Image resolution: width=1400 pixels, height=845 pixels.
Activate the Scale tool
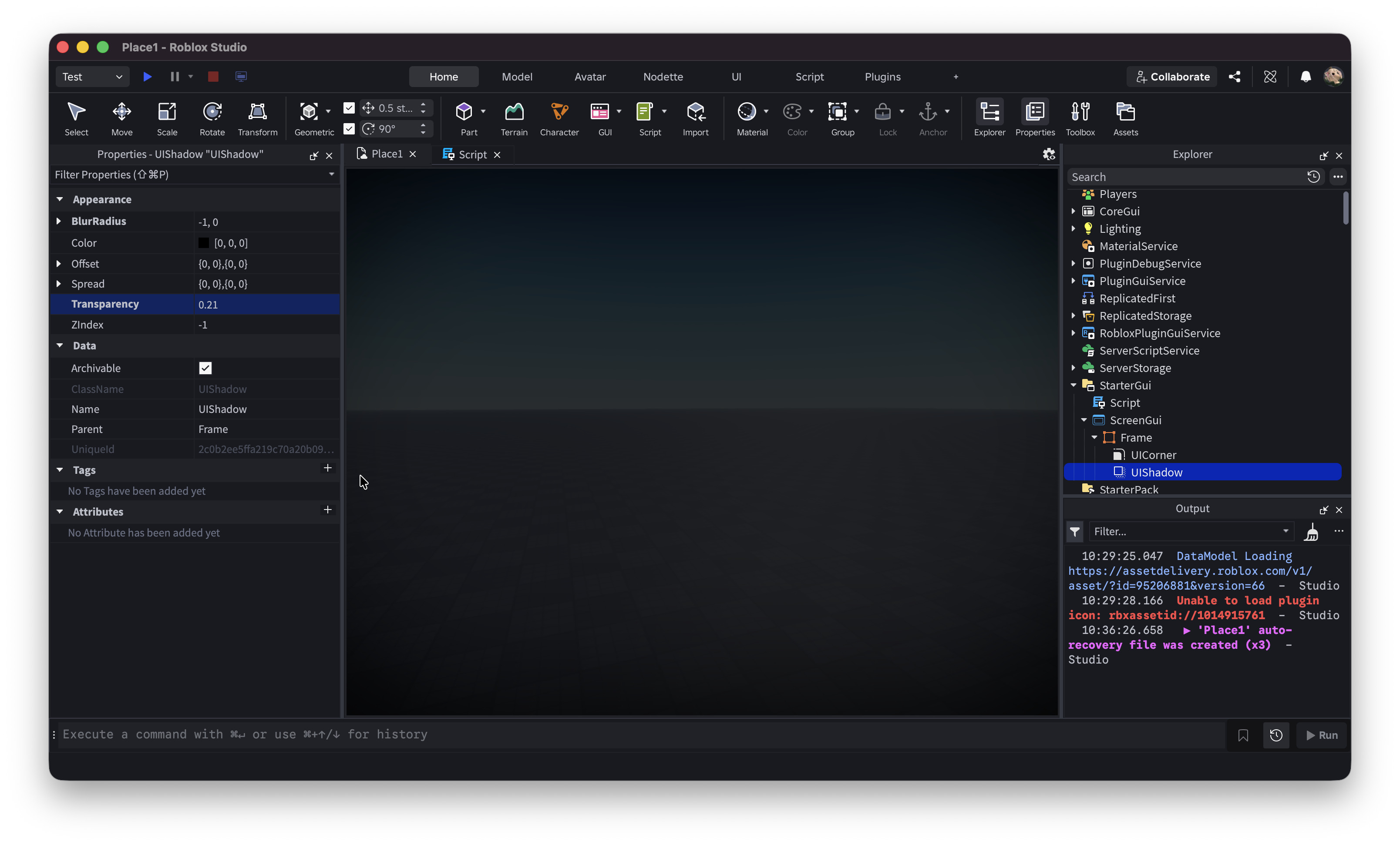[x=167, y=119]
